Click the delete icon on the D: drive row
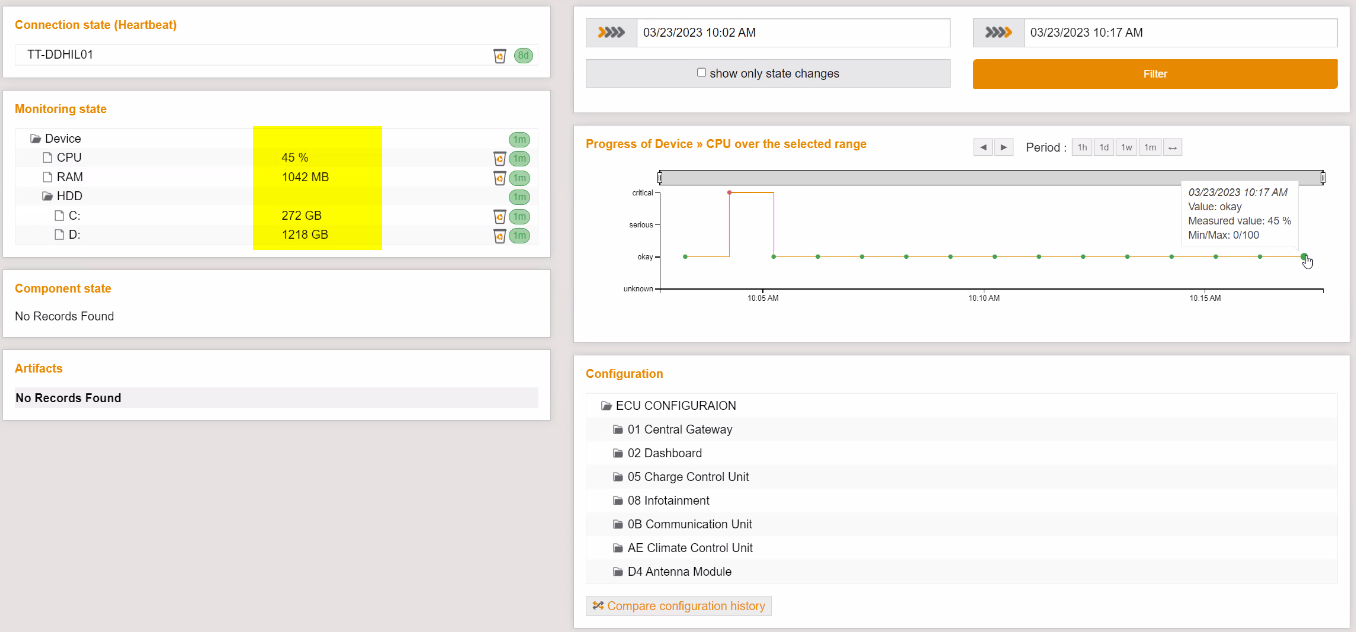 (500, 235)
